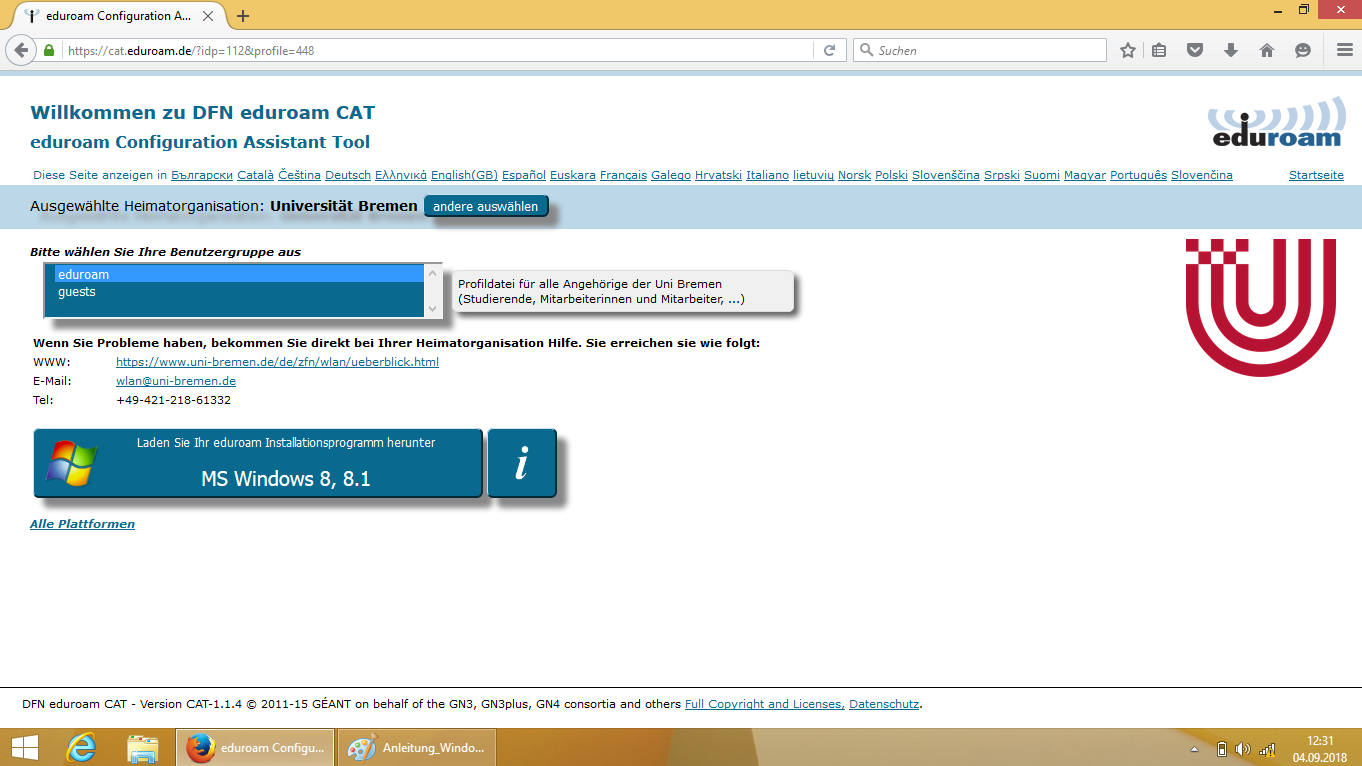Screen dimensions: 1362x766
Task: Click the Firefox bookmark star icon
Action: coord(1128,50)
